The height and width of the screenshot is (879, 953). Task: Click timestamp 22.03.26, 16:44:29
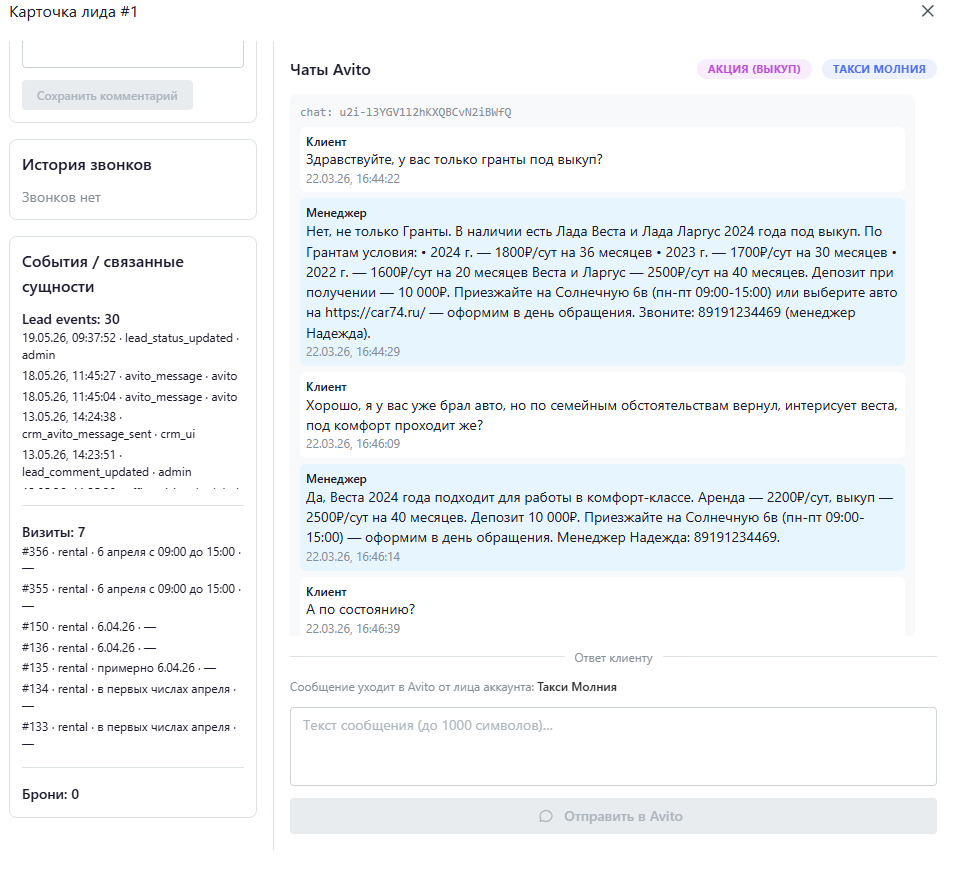(x=353, y=352)
